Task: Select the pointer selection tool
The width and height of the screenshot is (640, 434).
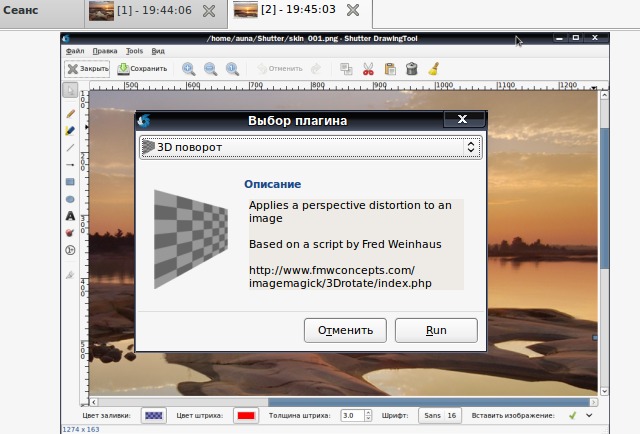Action: pyautogui.click(x=70, y=90)
